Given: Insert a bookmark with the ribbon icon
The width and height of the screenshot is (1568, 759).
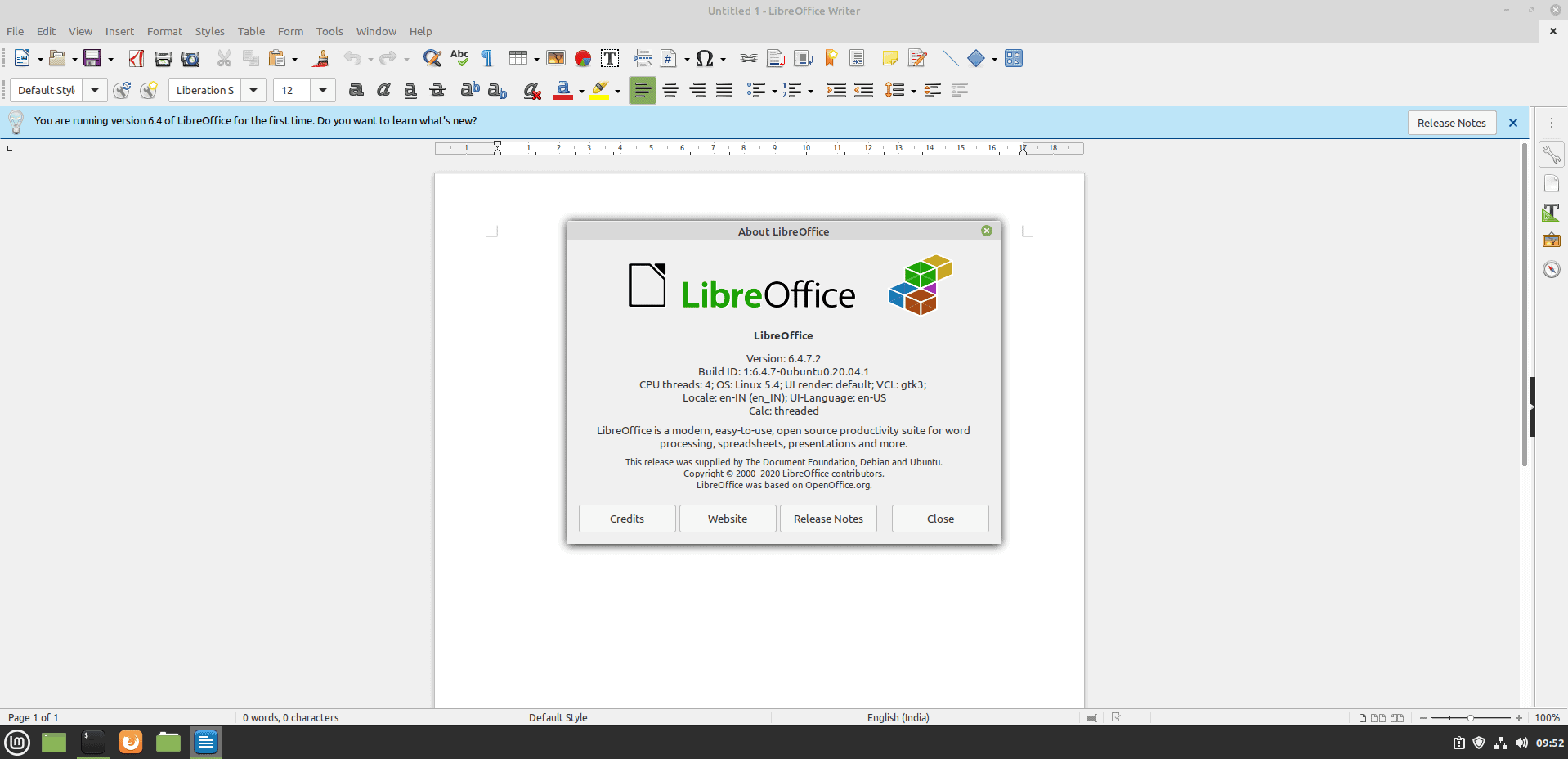Looking at the screenshot, I should [831, 58].
